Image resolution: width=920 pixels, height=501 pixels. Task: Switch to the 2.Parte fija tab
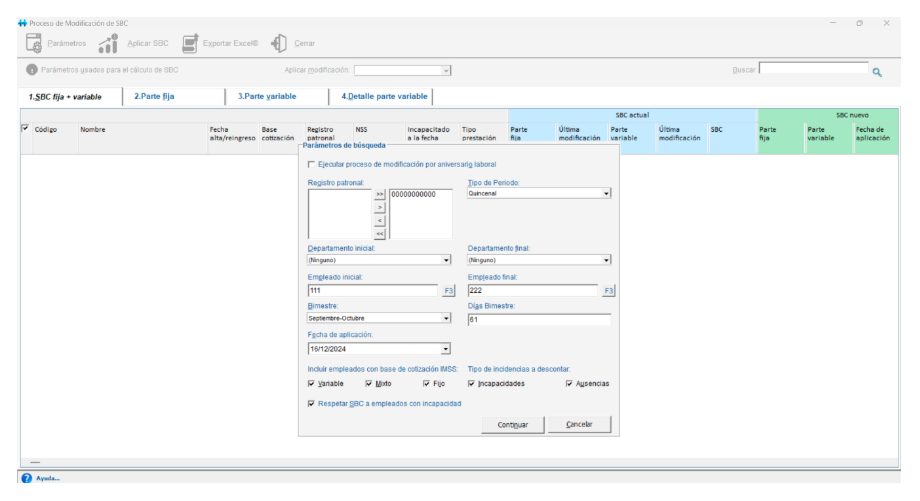(x=154, y=96)
